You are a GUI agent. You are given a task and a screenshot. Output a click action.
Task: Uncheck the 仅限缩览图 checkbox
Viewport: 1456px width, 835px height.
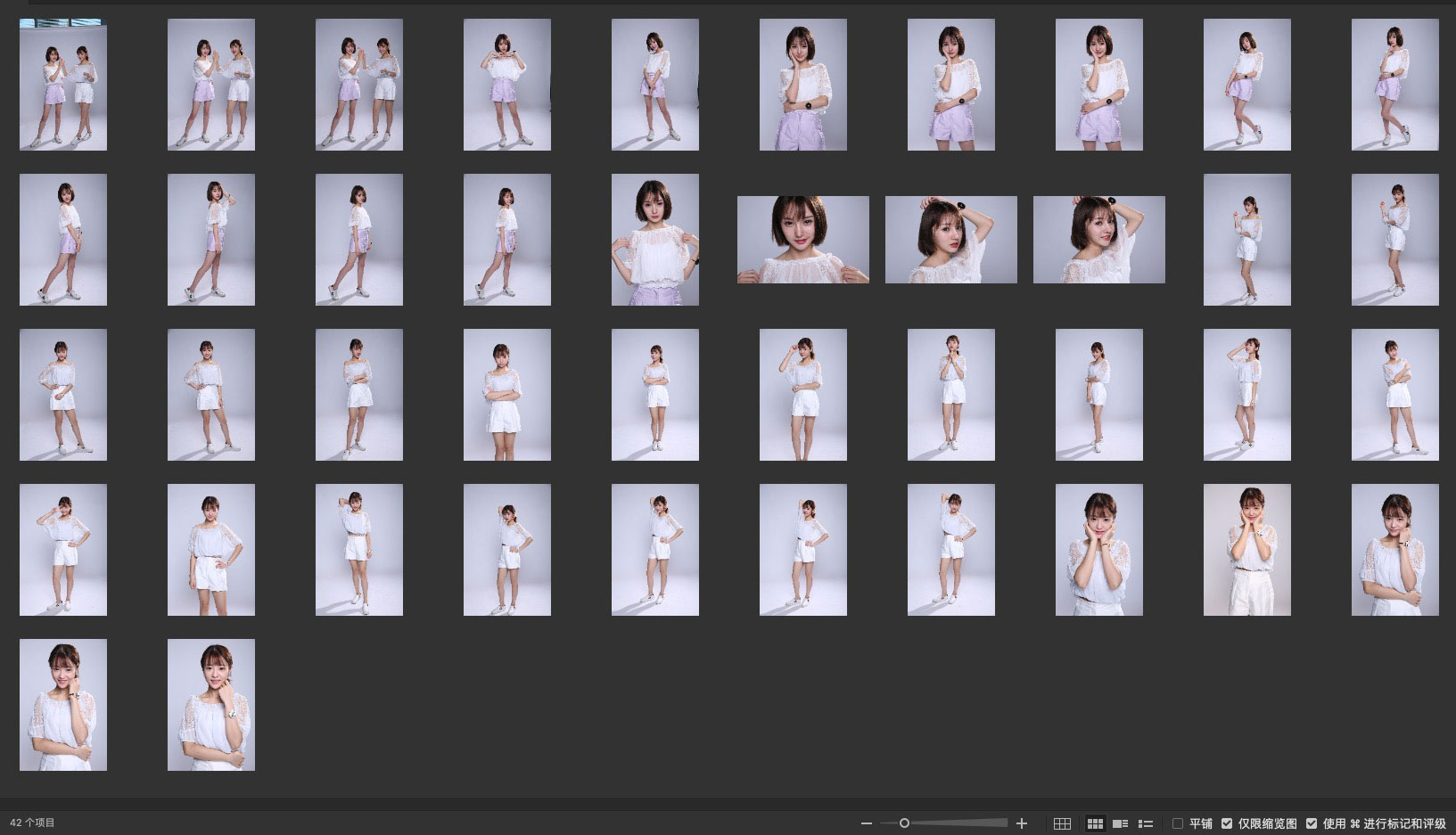(x=1227, y=823)
